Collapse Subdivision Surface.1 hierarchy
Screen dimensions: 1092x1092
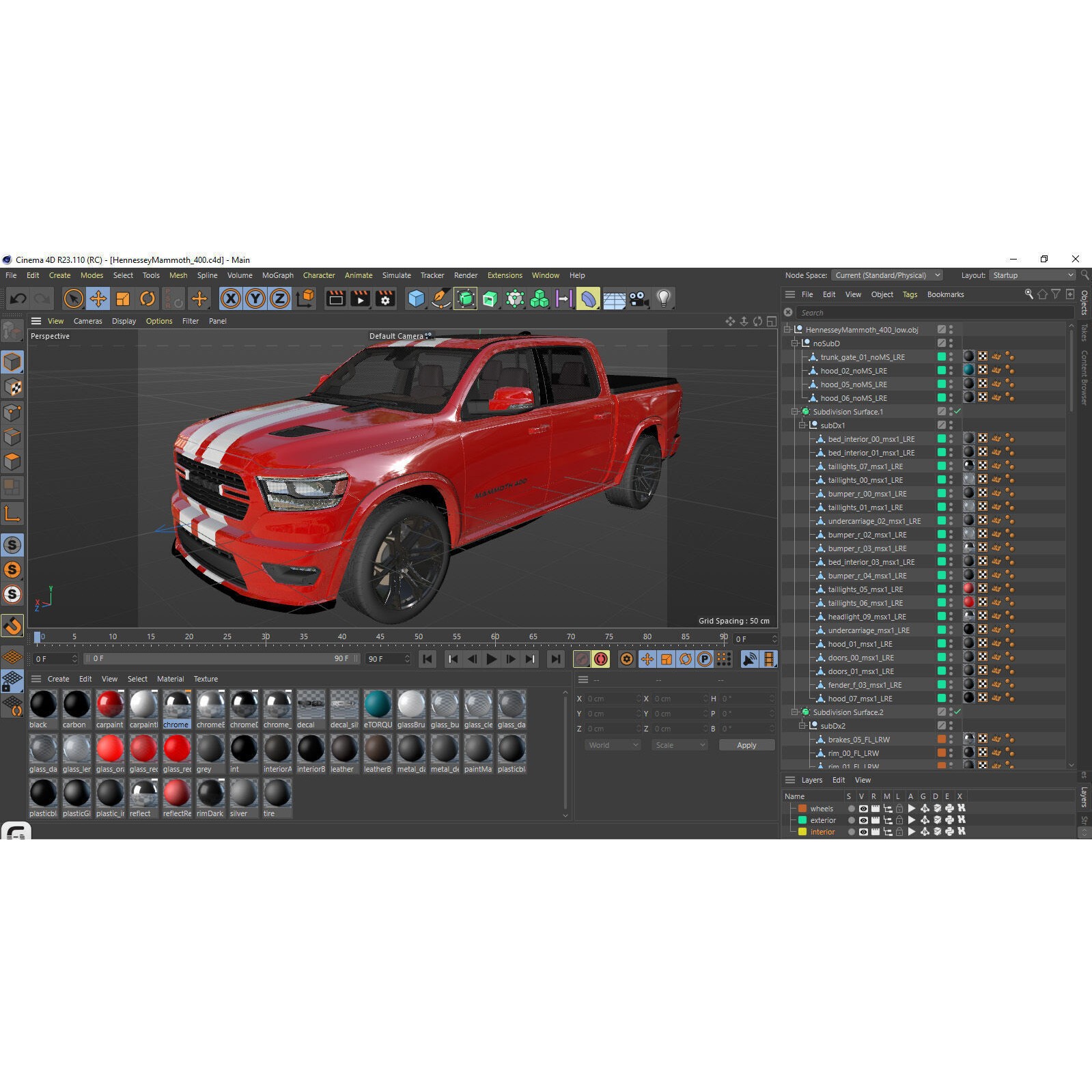(x=795, y=412)
